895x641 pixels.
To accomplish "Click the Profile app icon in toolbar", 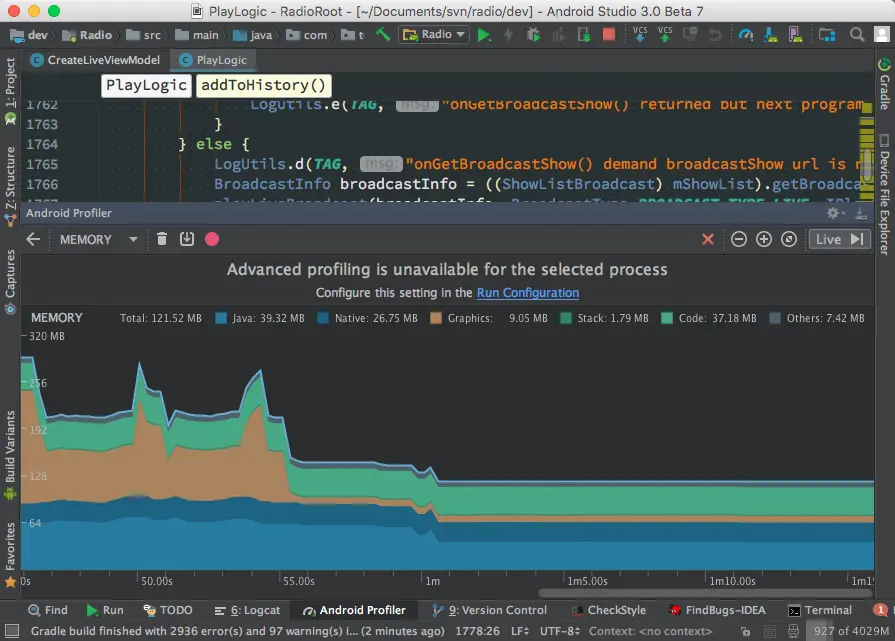I will (x=559, y=35).
